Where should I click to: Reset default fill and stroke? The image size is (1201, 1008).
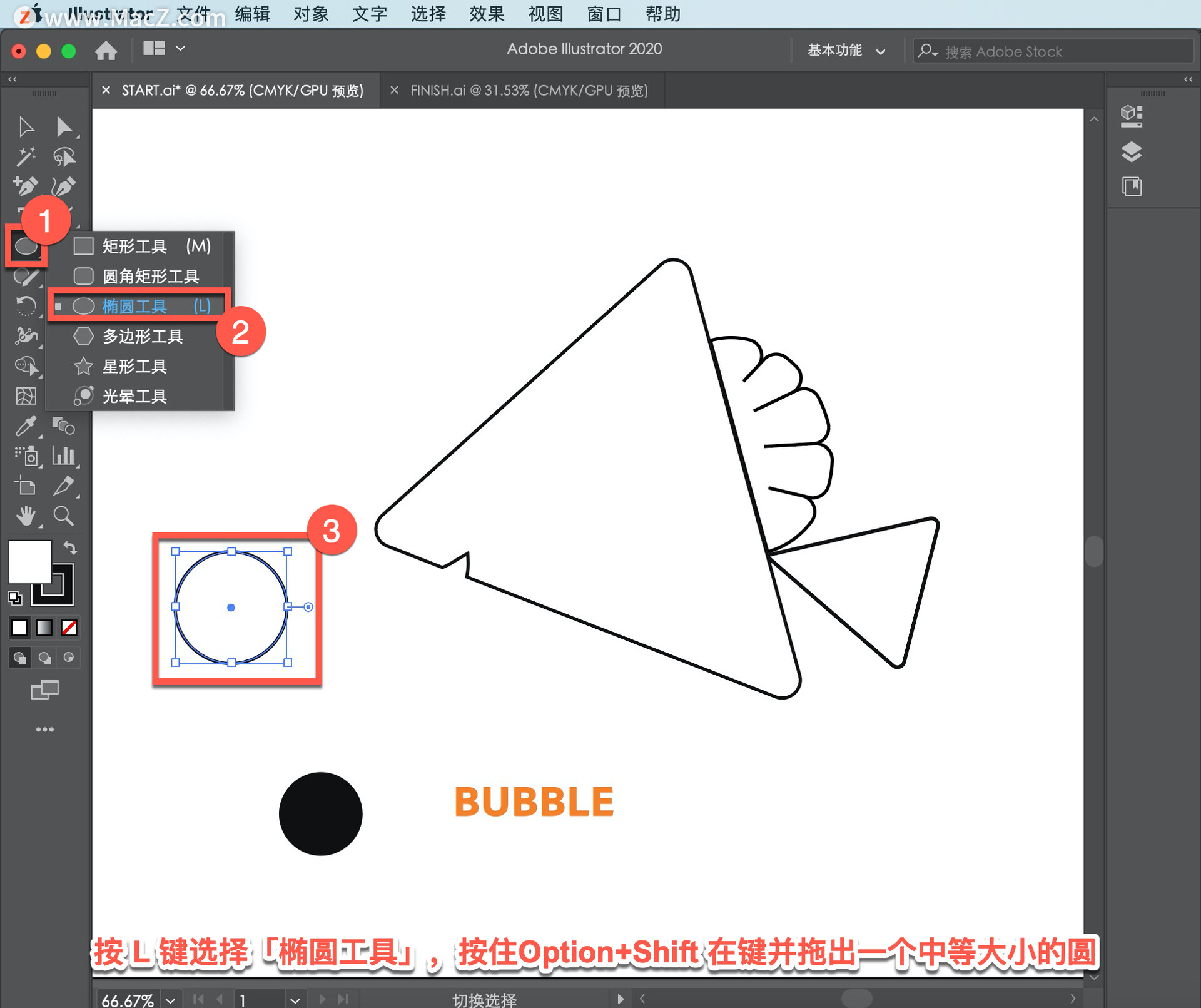[14, 598]
